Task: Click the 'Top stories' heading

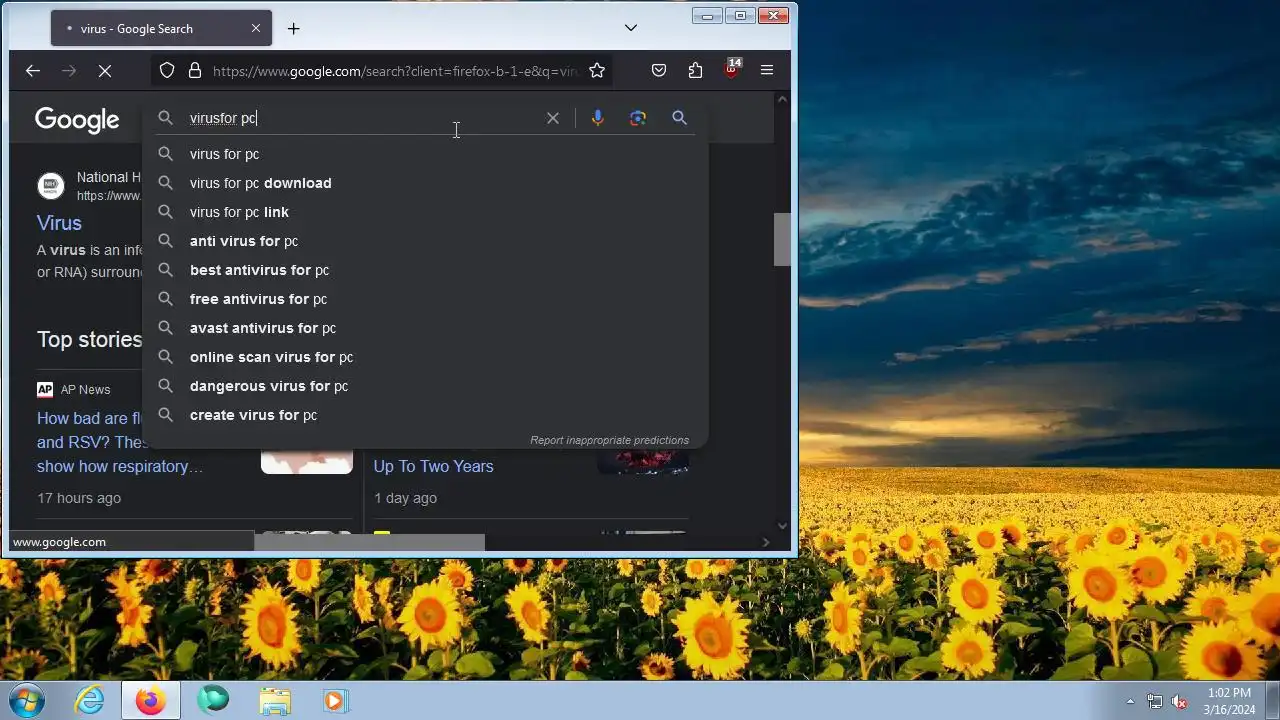Action: click(89, 339)
